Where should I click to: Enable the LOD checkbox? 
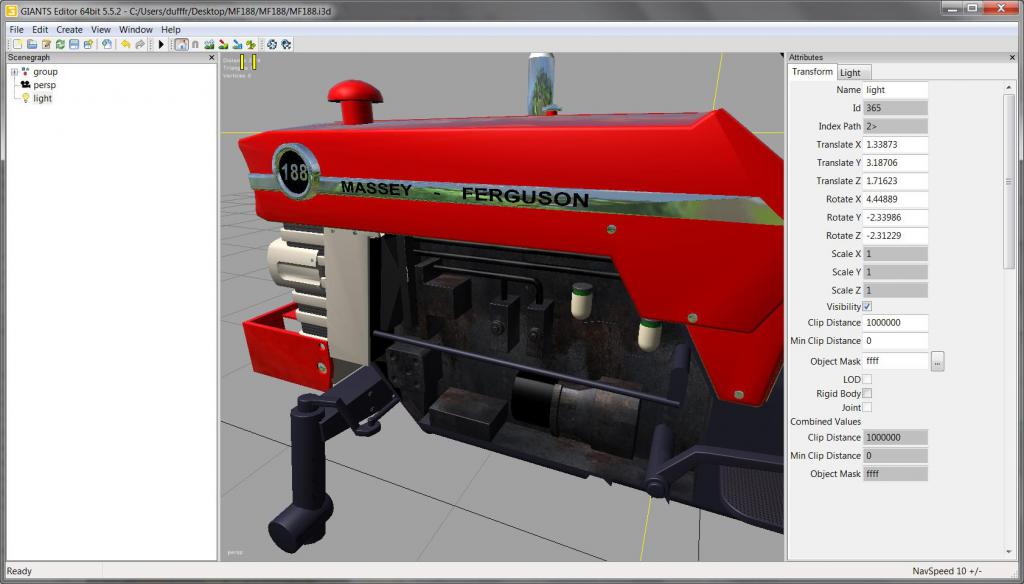(x=867, y=379)
